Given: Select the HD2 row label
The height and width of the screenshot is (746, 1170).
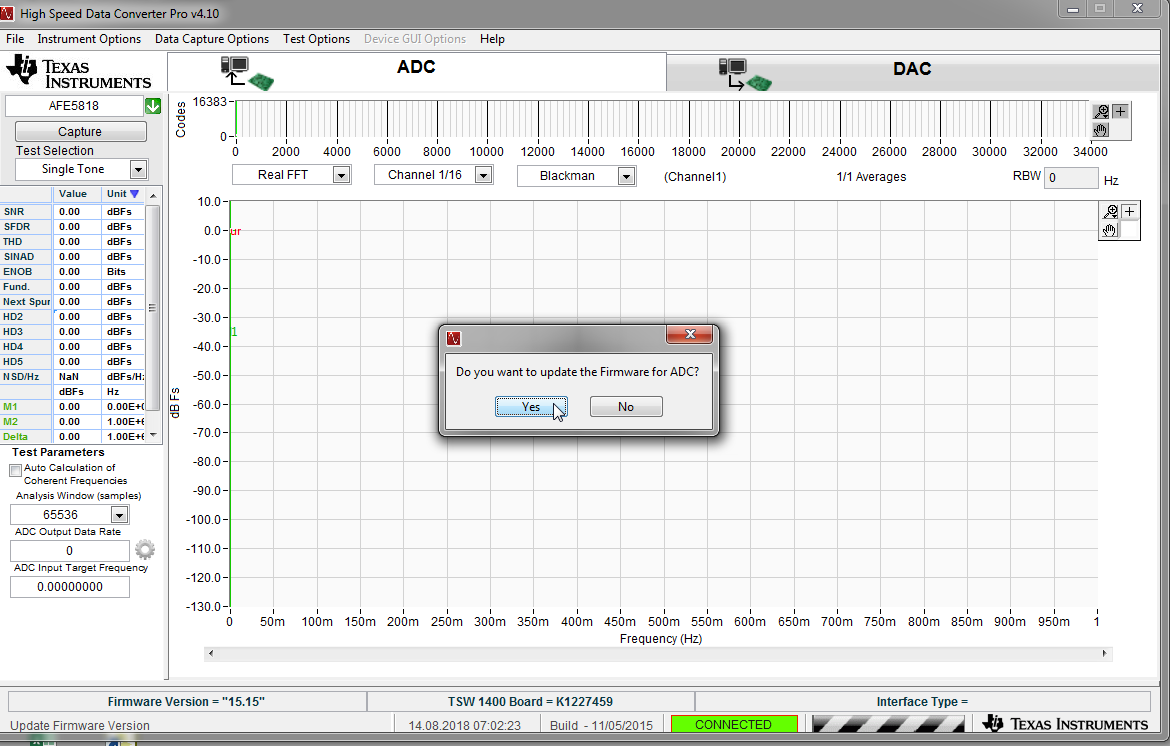Looking at the screenshot, I should pos(25,316).
